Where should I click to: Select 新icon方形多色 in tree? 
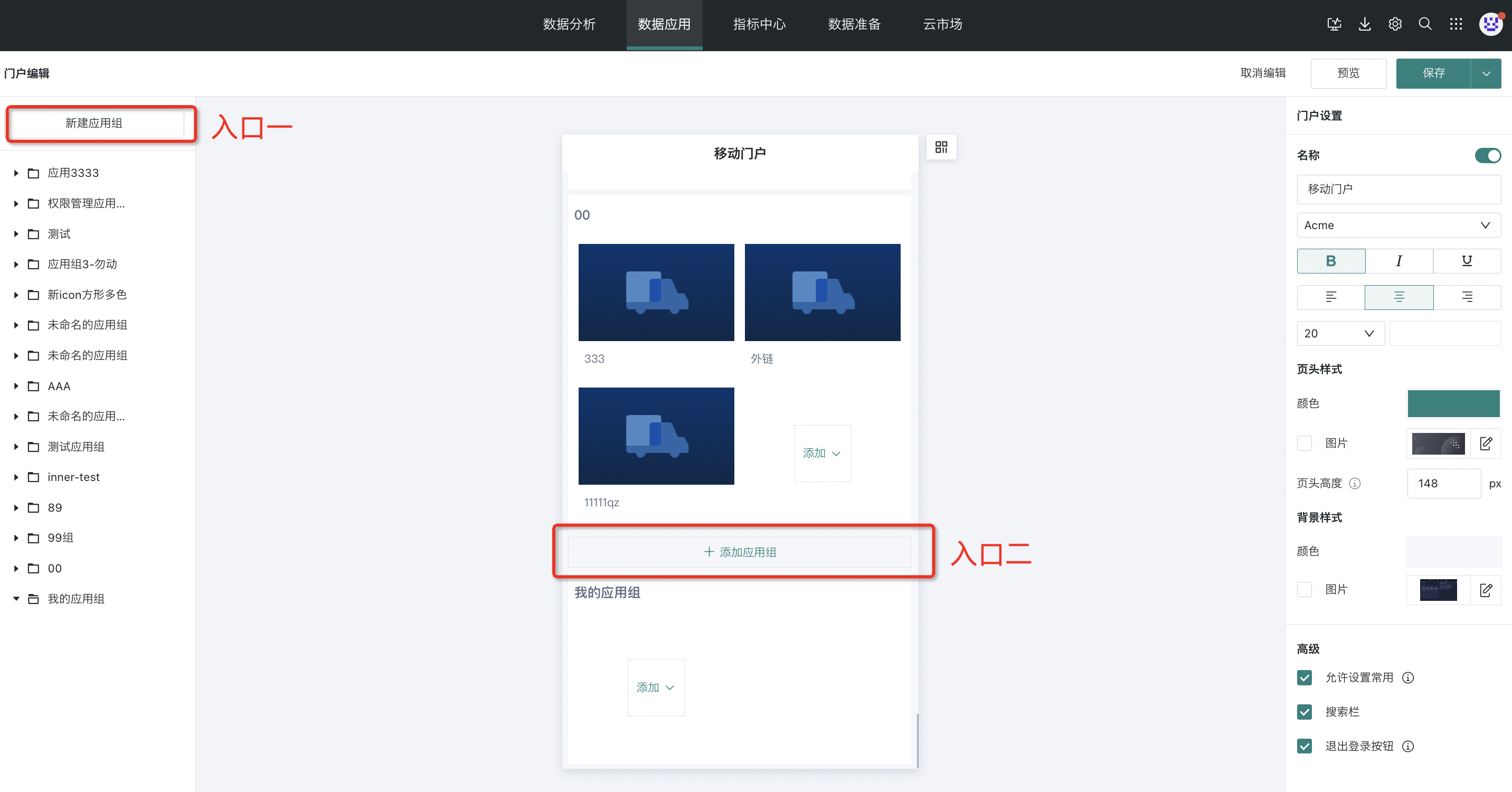(87, 295)
